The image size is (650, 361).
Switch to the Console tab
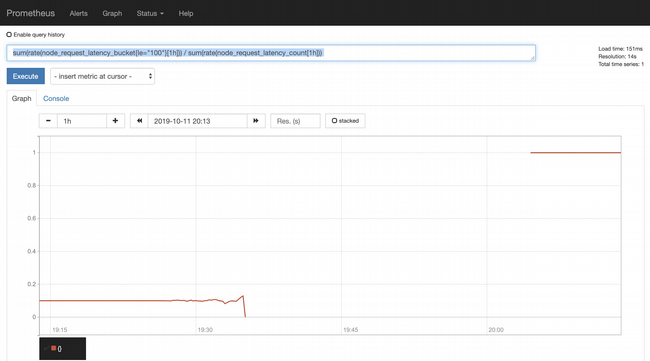coord(56,99)
